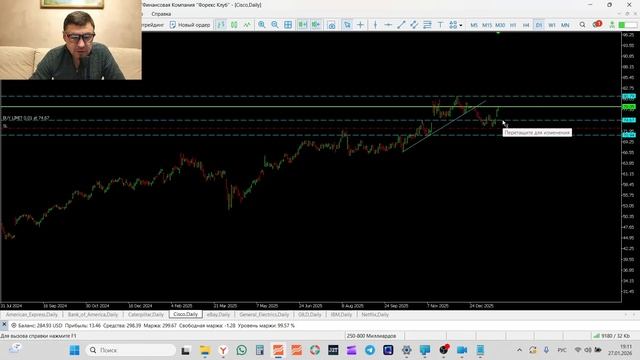This screenshot has height=360, width=640.
Task: Switch timeframe to MN
Action: click(x=565, y=25)
